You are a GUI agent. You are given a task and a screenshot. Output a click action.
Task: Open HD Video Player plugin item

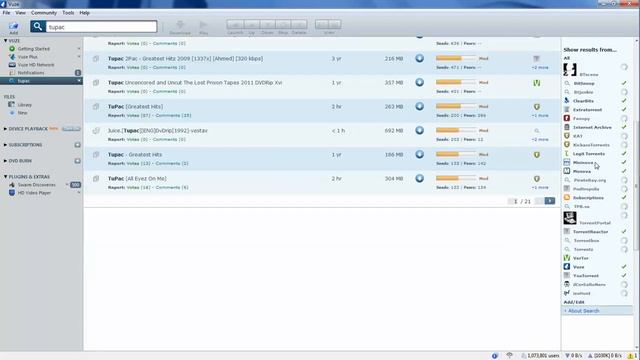click(x=34, y=193)
